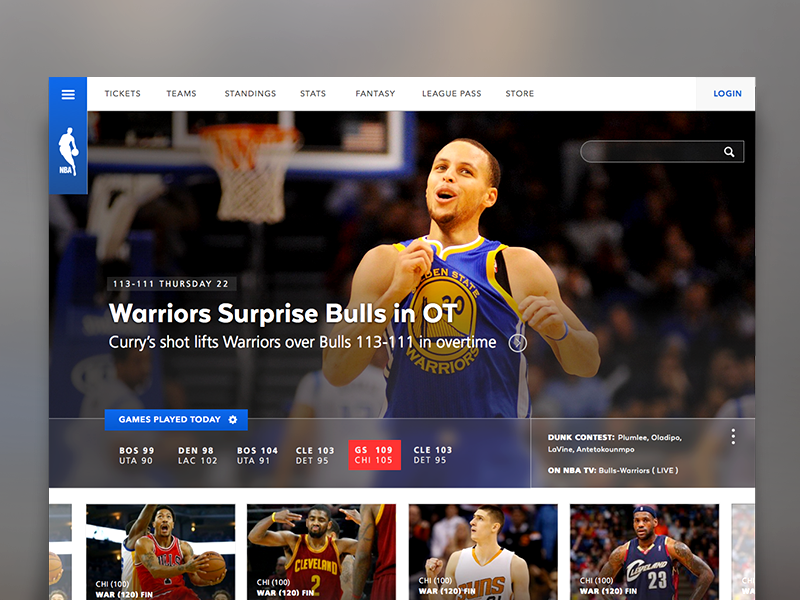Click the NBA logo
The image size is (800, 600).
pos(68,152)
